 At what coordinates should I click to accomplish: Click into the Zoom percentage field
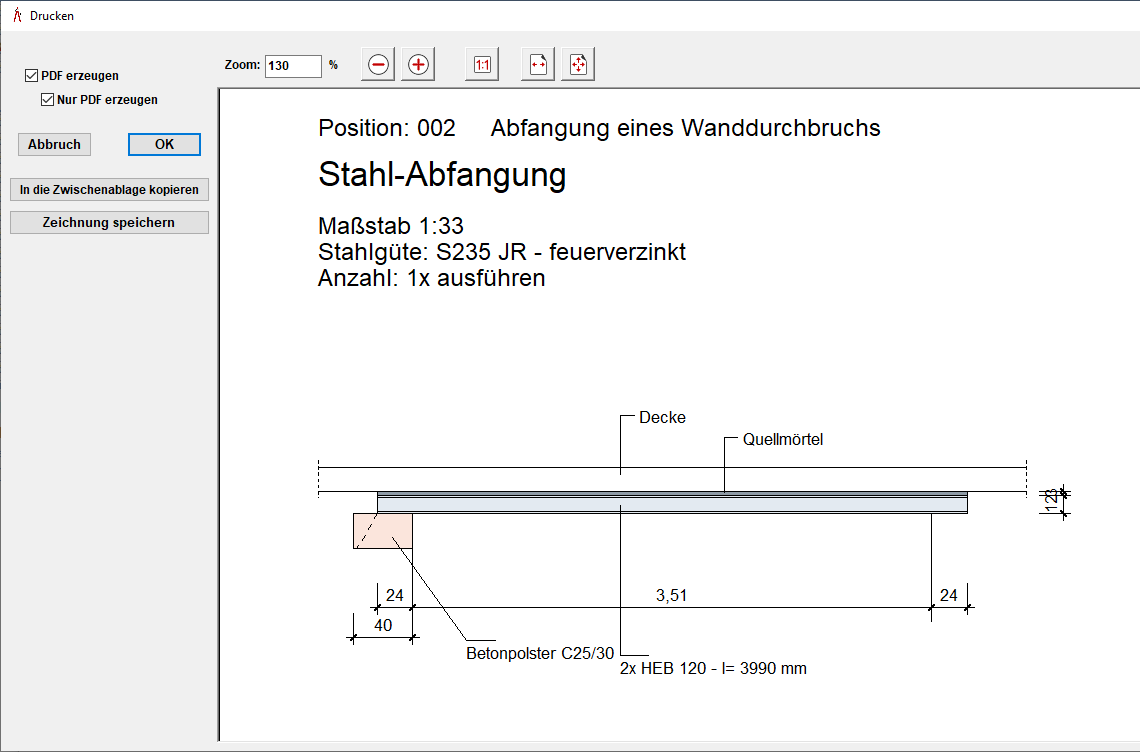click(293, 66)
